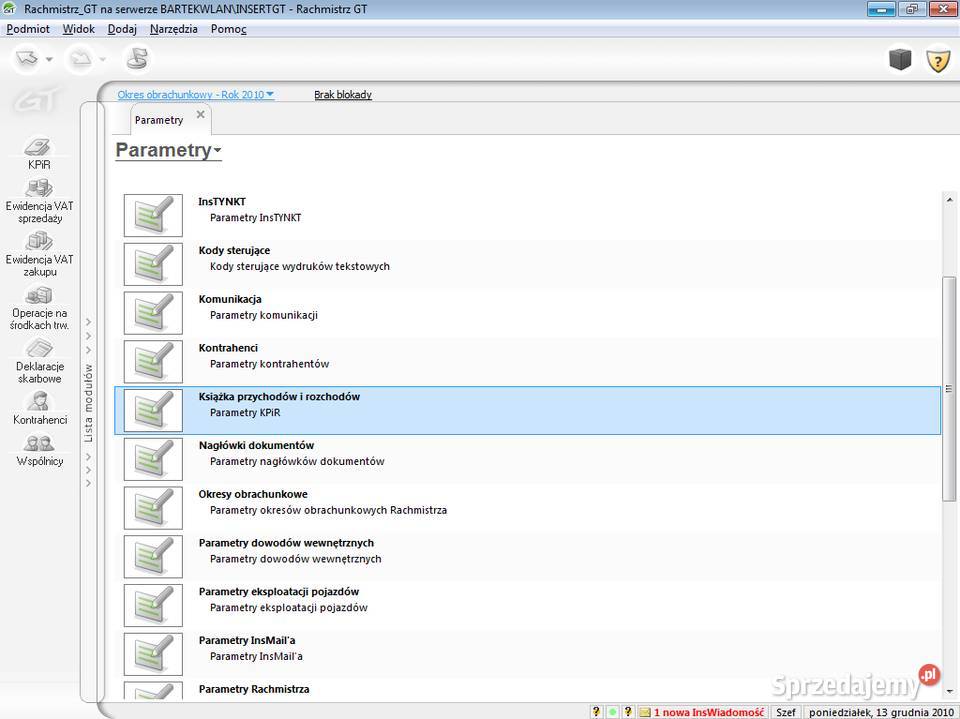The width and height of the screenshot is (960, 719).
Task: Open the Narzędzia menu
Action: 174,29
